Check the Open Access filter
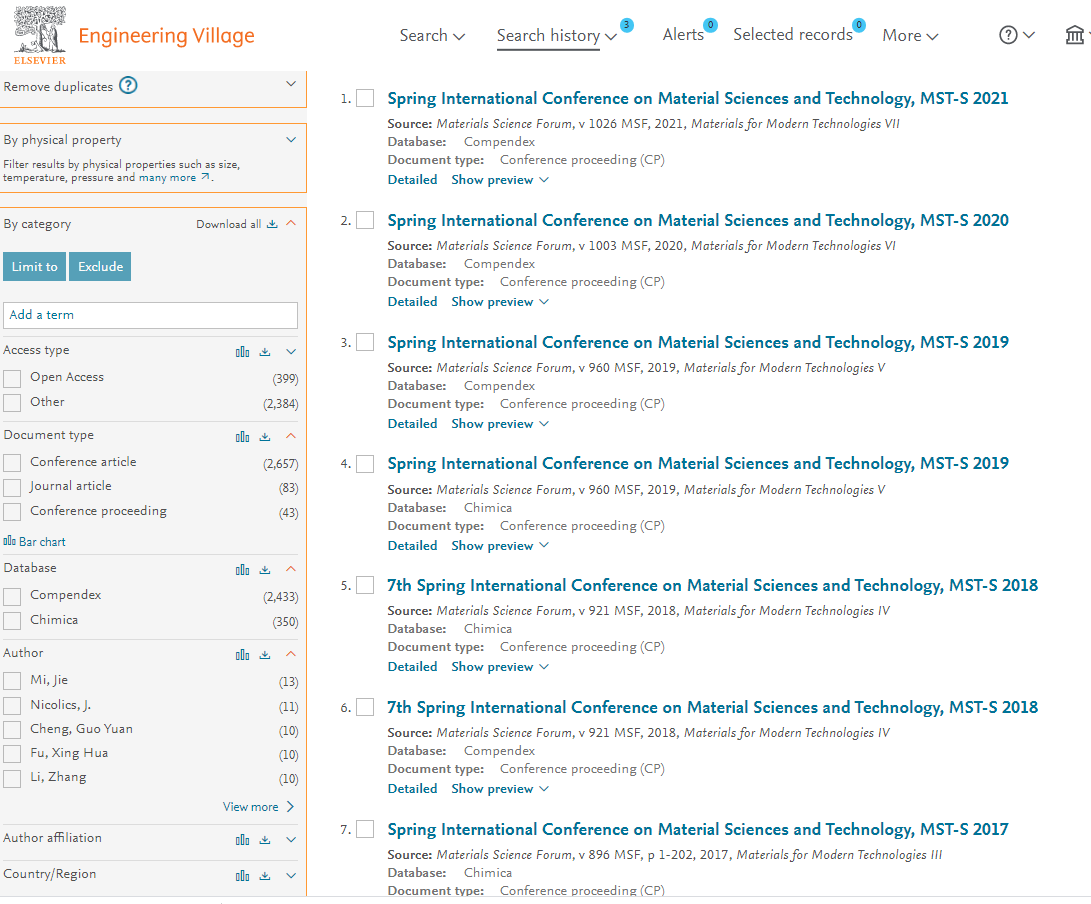Image resolution: width=1091 pixels, height=904 pixels. [12, 379]
